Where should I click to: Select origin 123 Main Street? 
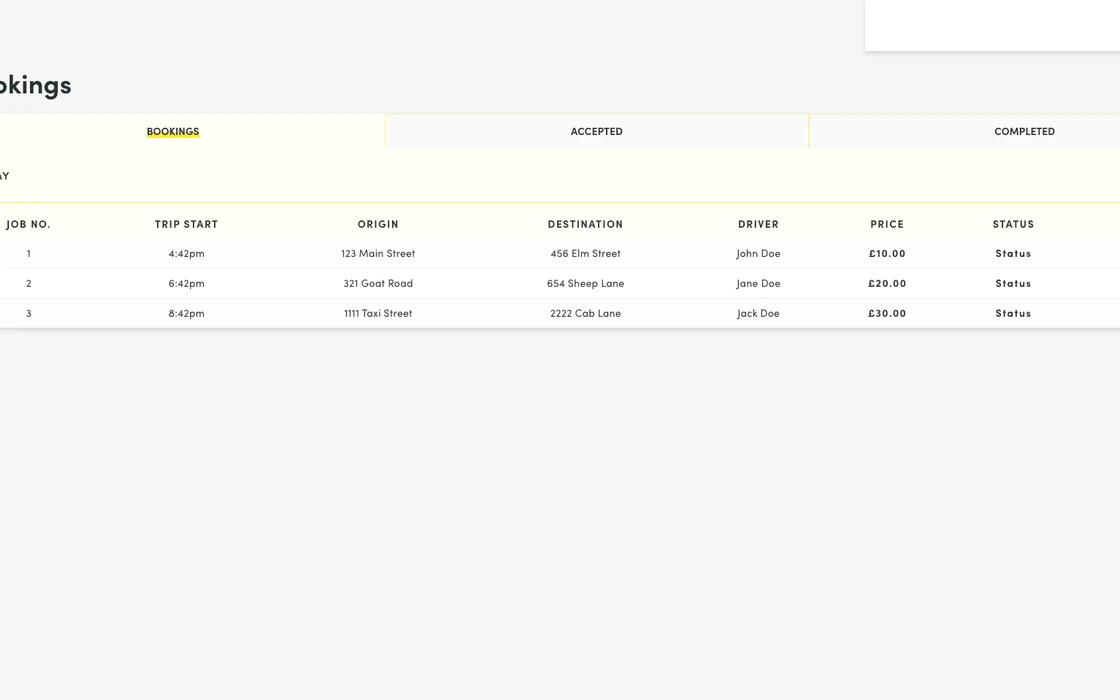click(x=378, y=254)
